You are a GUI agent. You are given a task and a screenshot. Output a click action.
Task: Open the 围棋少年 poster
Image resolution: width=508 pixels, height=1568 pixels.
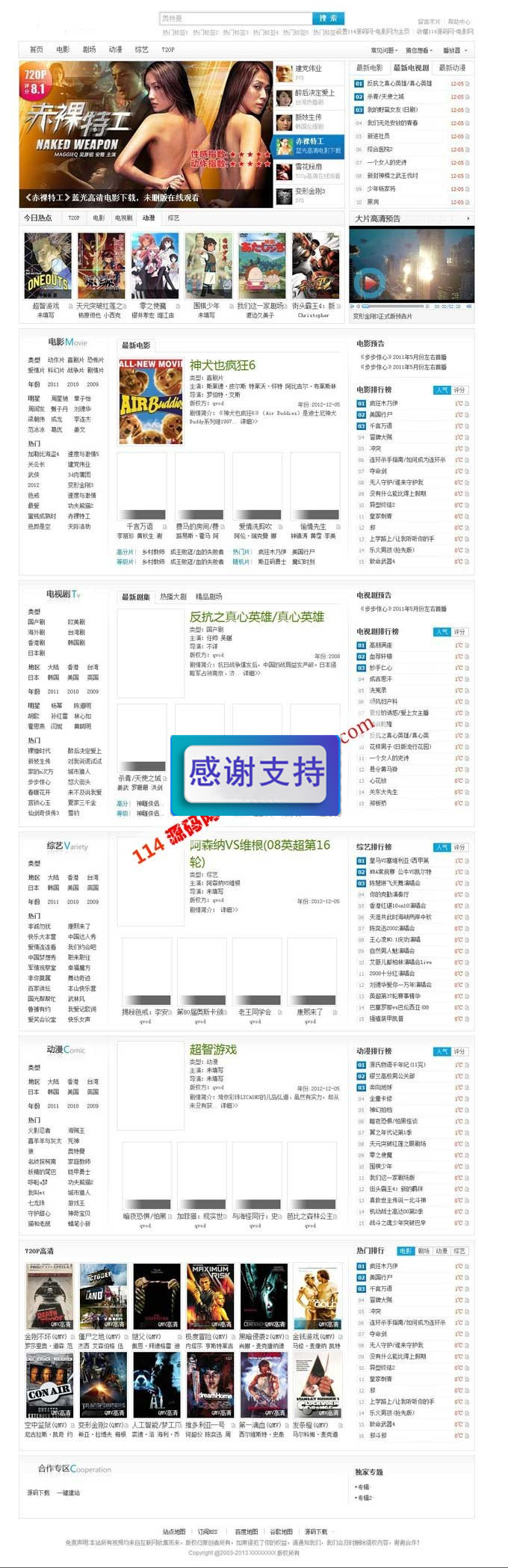[x=208, y=265]
